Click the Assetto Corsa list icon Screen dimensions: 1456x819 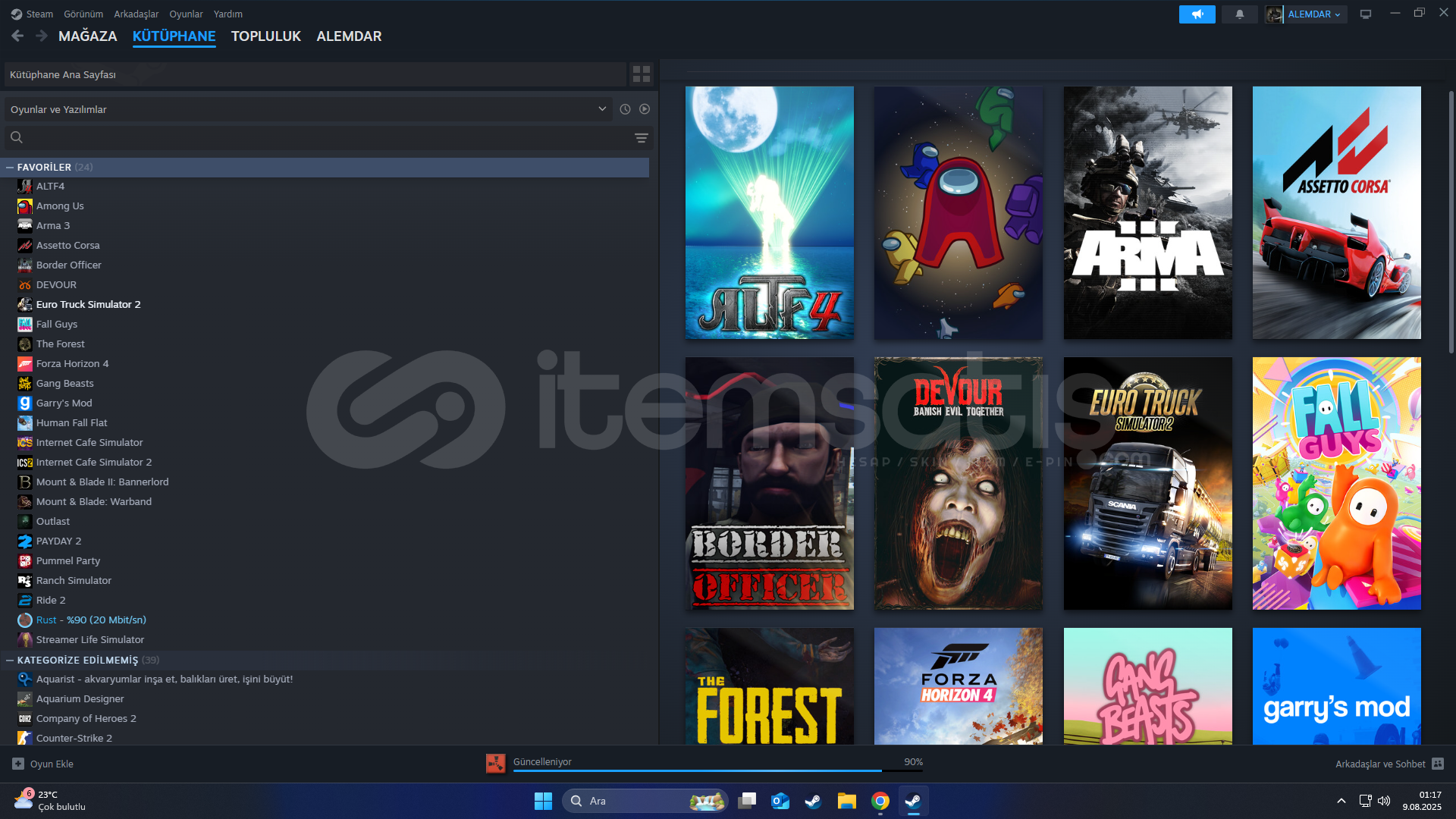(x=25, y=246)
